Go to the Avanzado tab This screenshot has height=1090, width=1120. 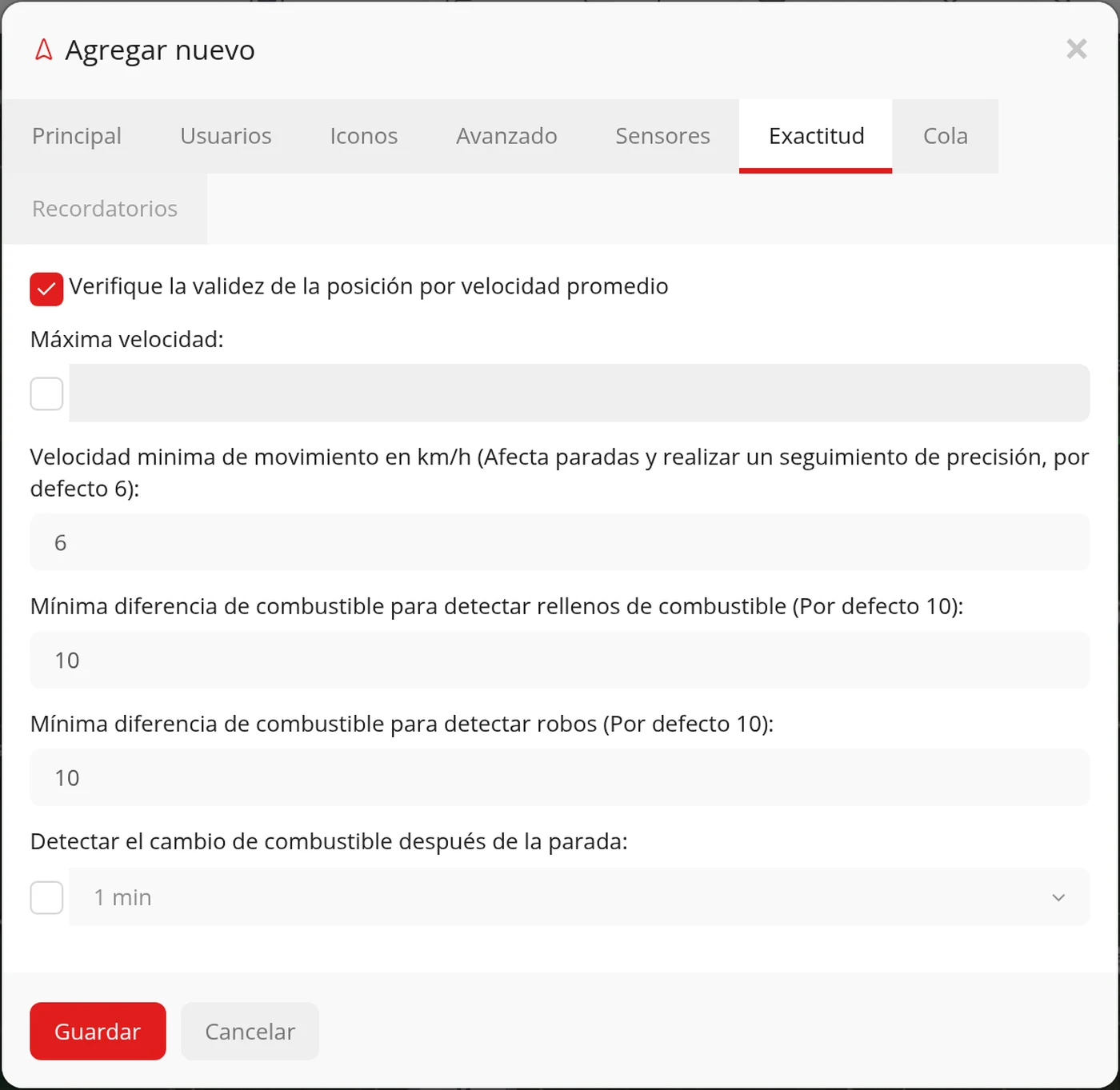(x=506, y=136)
